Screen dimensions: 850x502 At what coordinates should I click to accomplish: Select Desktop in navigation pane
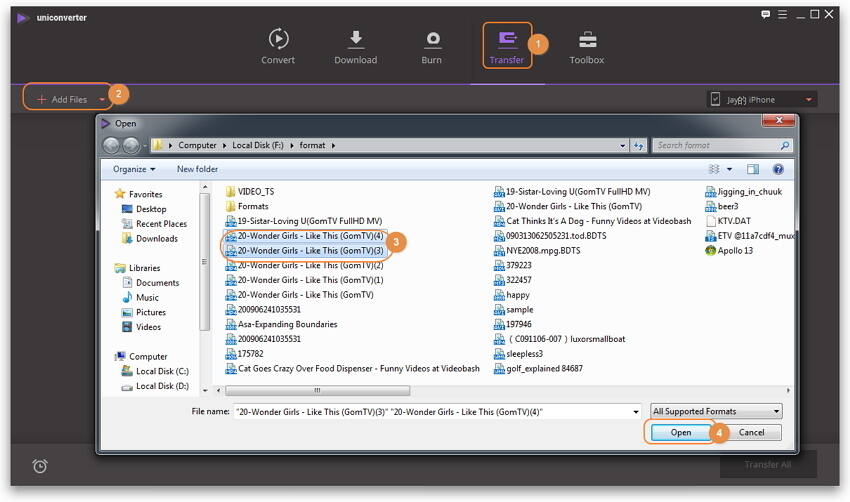[151, 209]
